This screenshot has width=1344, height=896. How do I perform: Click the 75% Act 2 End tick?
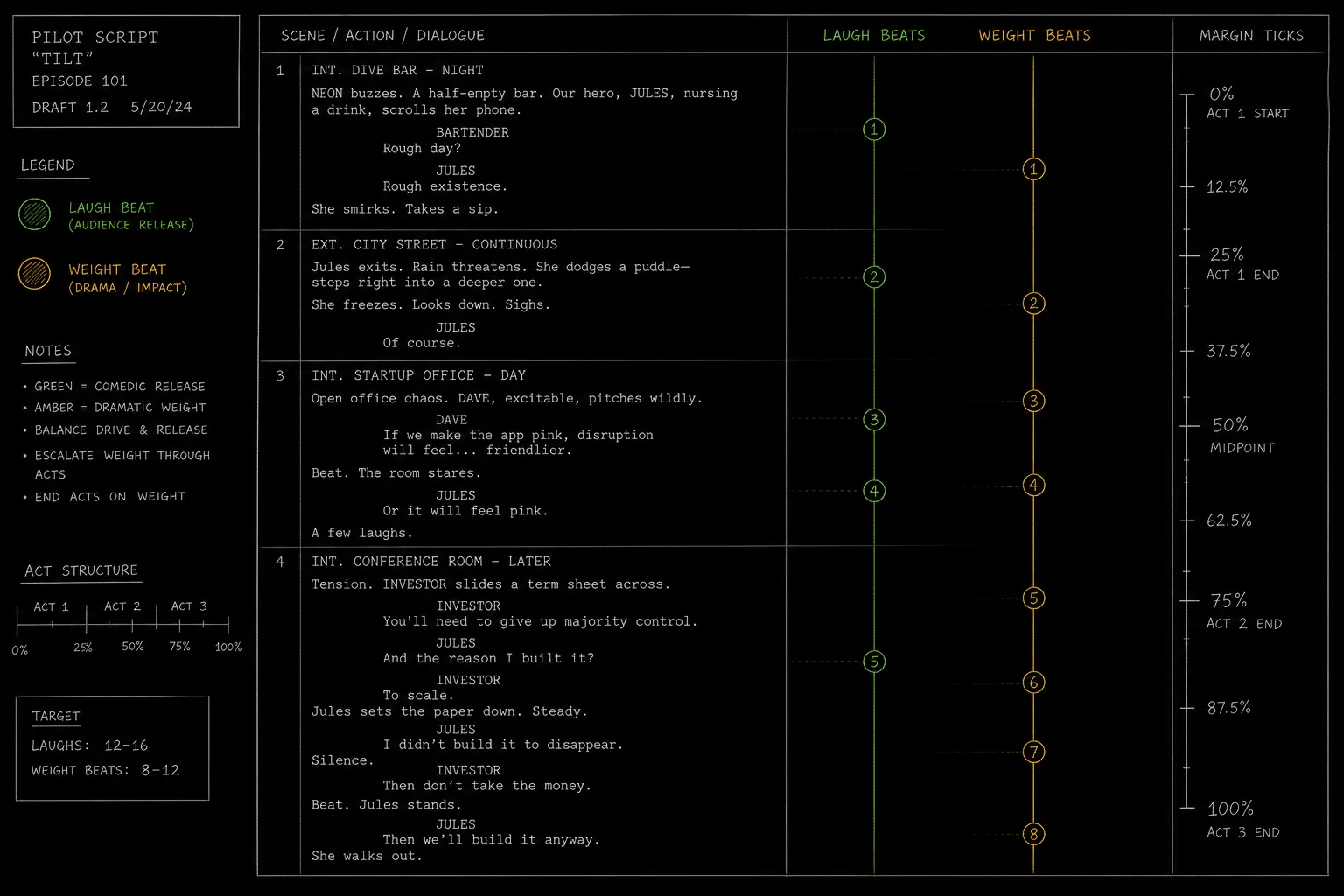[1233, 611]
